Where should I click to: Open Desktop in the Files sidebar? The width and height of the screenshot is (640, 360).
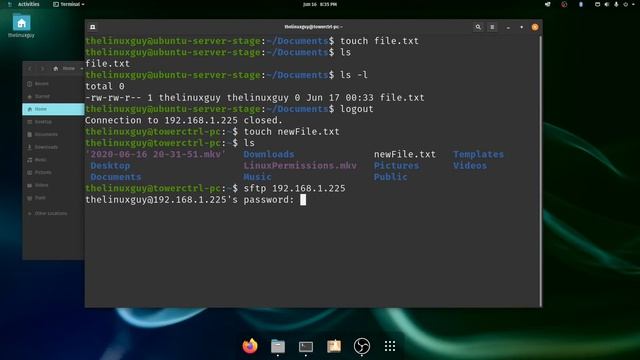53,122
